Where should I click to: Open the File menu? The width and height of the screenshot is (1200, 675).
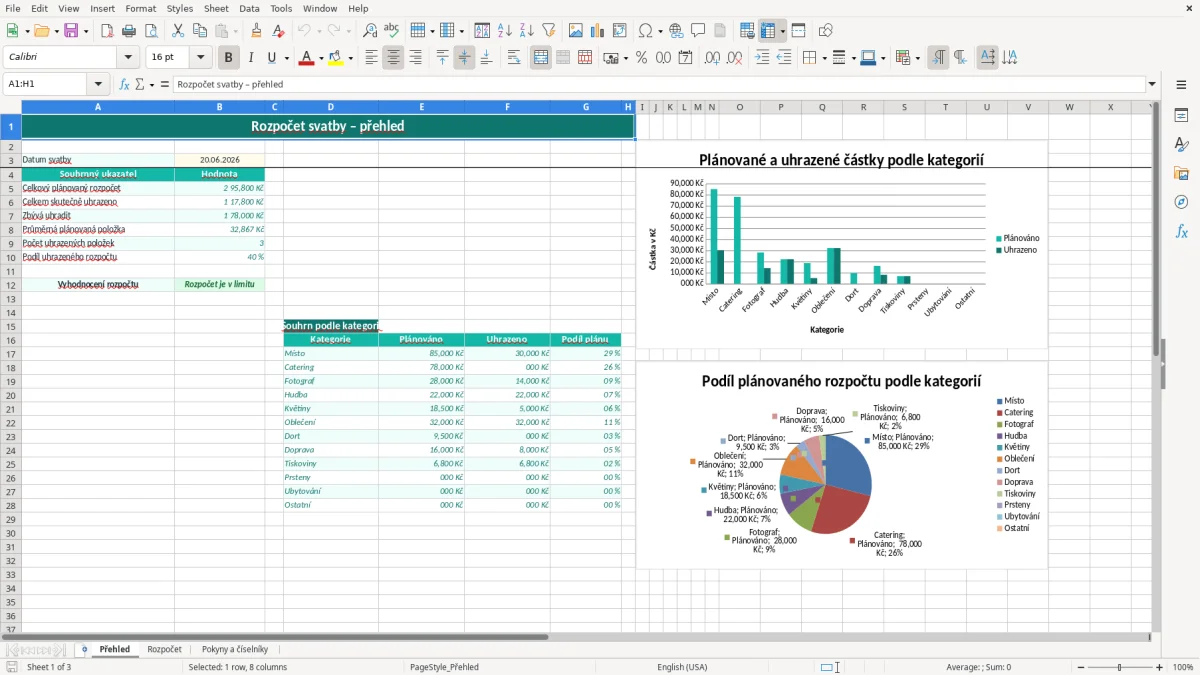13,8
